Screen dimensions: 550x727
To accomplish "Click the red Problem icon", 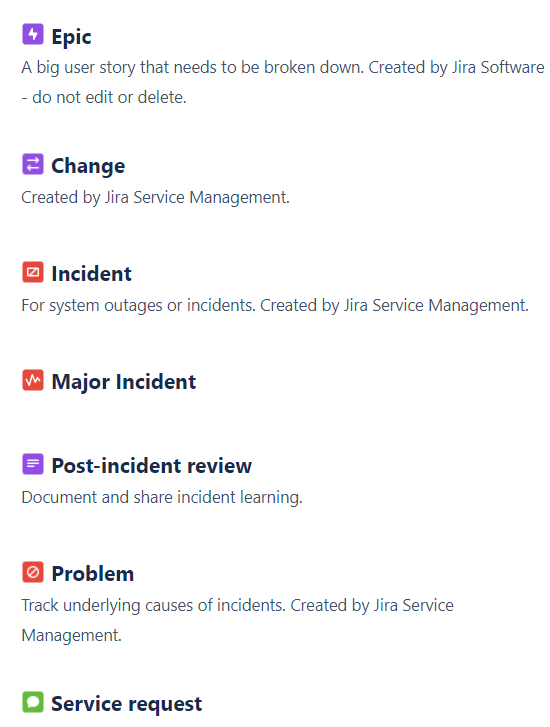I will pos(32,572).
